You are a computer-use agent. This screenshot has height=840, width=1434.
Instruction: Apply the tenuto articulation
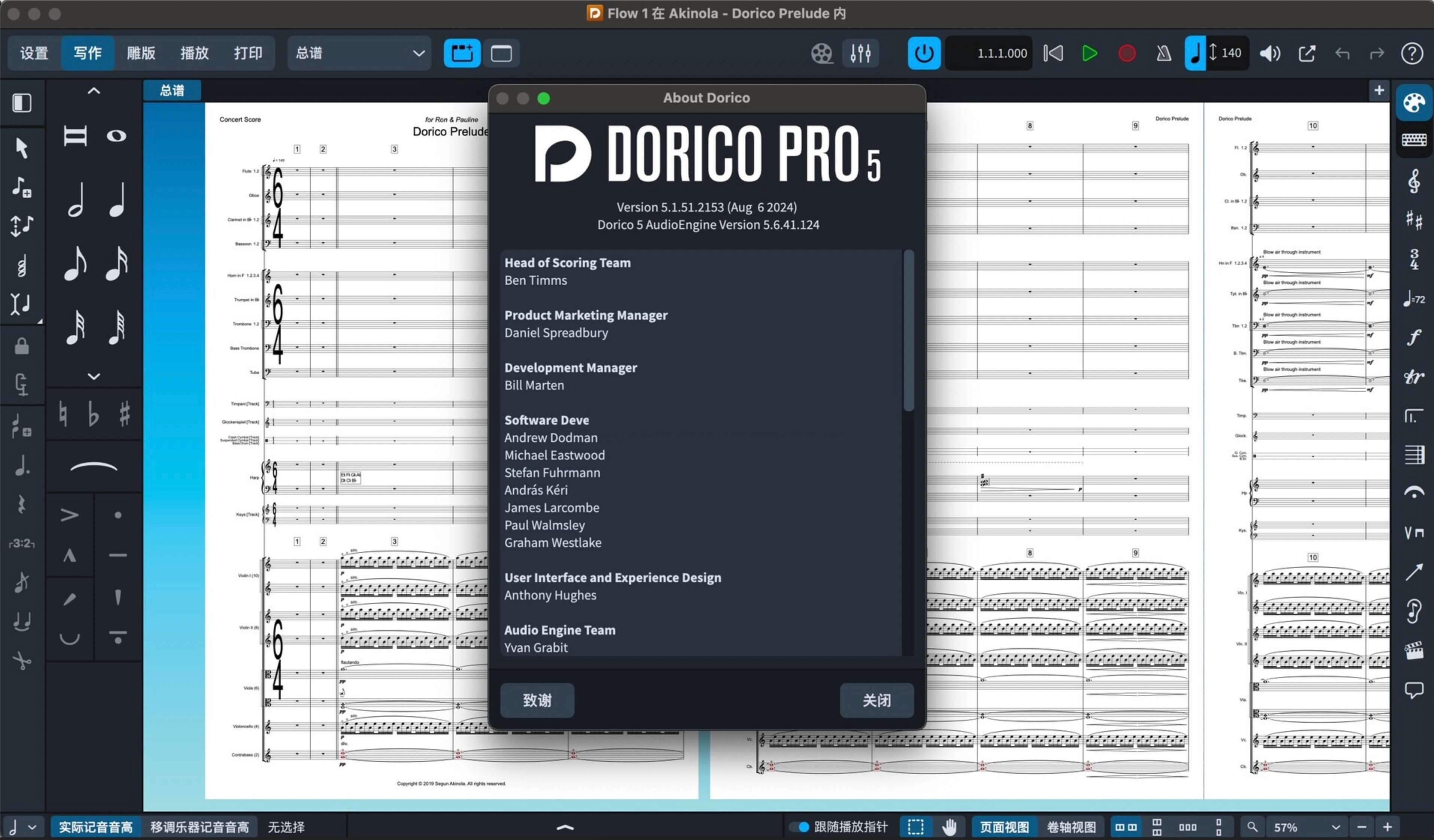pyautogui.click(x=118, y=556)
